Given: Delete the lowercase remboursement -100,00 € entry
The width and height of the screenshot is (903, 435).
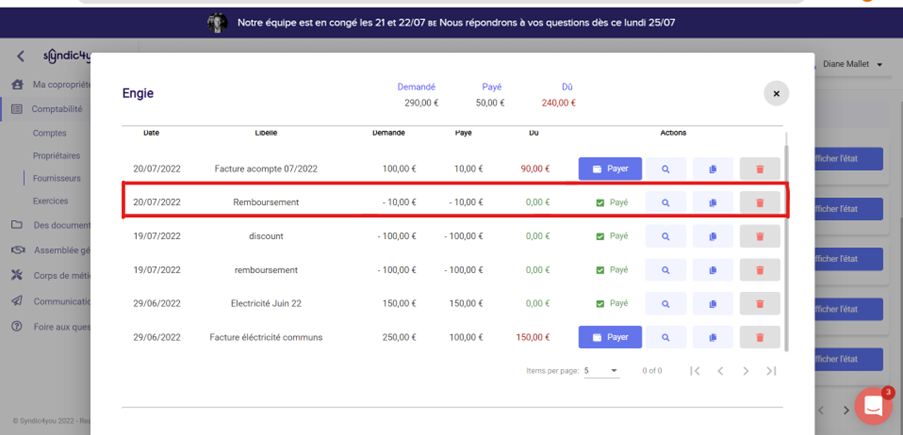Looking at the screenshot, I should tap(760, 270).
